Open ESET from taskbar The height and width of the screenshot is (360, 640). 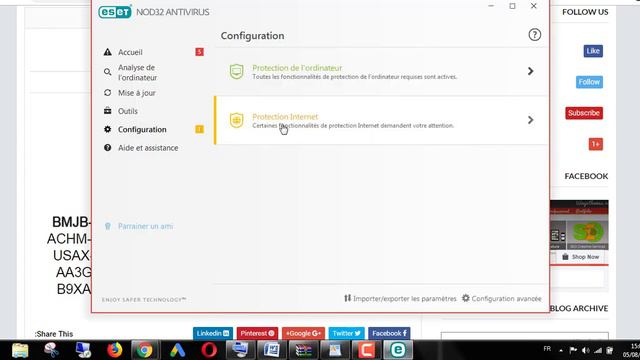[x=398, y=350]
